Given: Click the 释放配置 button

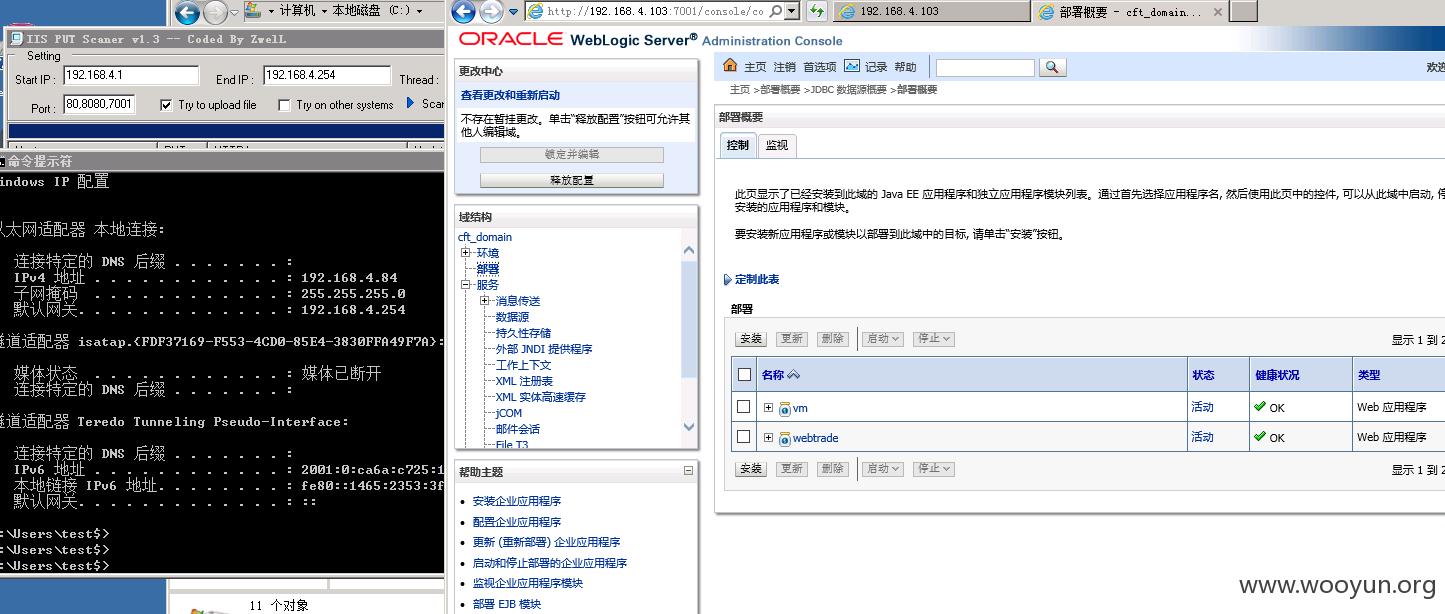Looking at the screenshot, I should (572, 180).
